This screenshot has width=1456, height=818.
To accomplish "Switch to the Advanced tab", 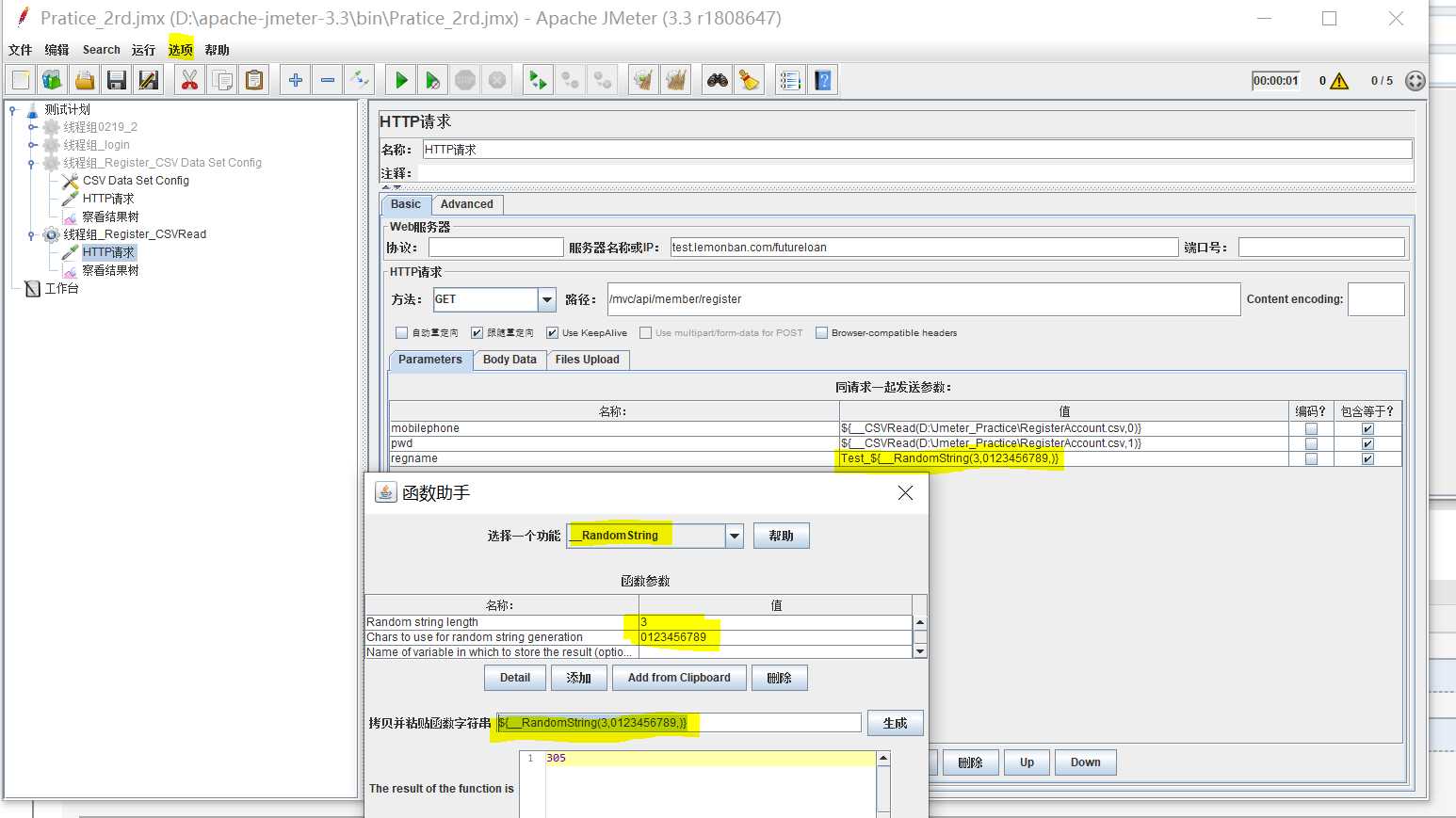I will (467, 204).
